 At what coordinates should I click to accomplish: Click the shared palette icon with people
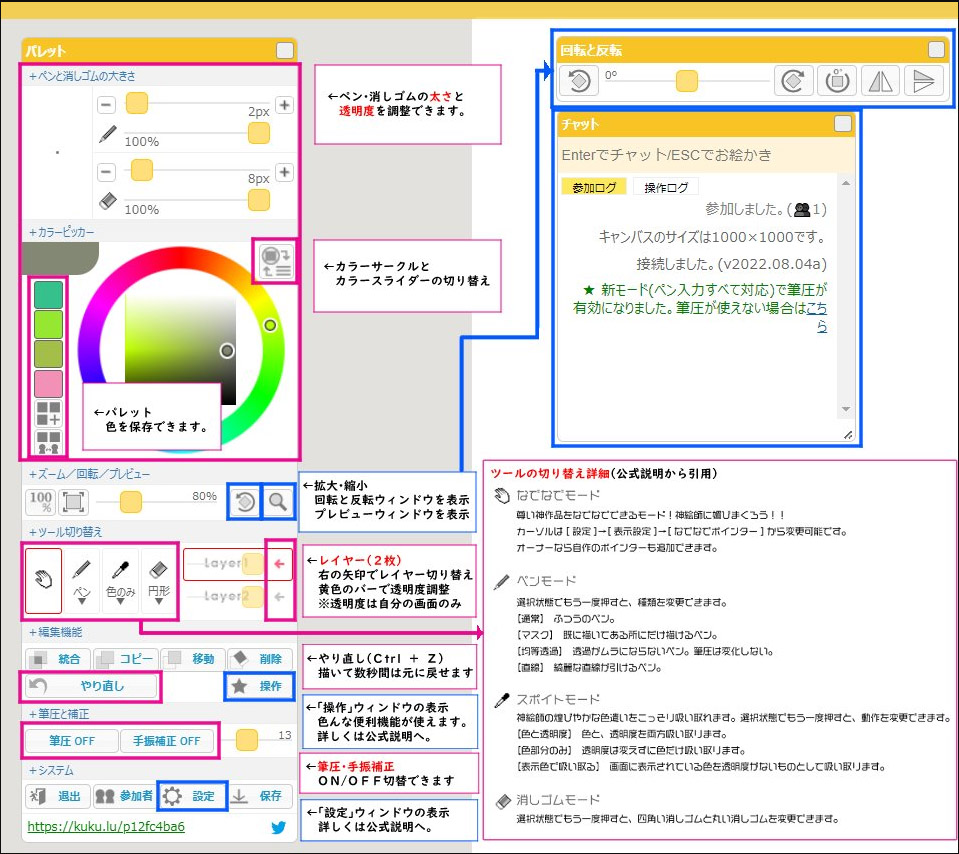[48, 442]
